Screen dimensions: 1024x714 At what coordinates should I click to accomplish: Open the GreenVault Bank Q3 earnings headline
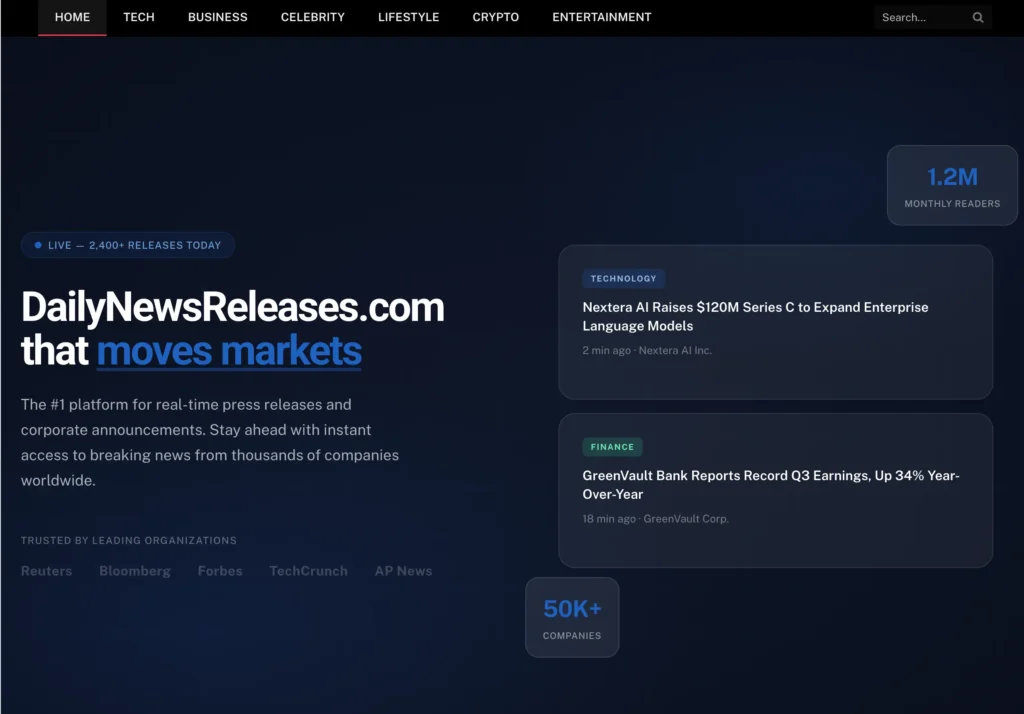click(x=771, y=485)
